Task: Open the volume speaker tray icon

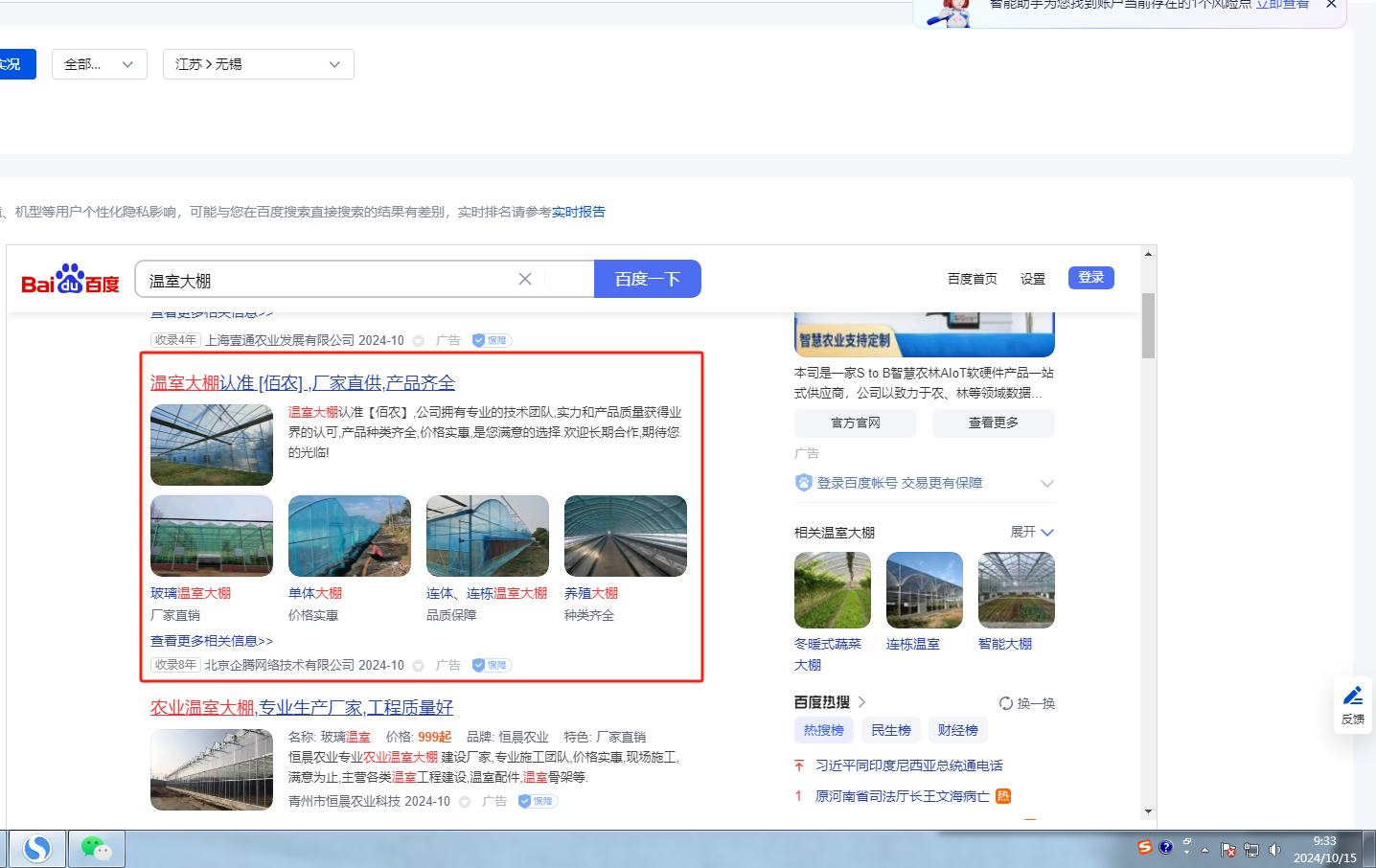Action: [1274, 850]
